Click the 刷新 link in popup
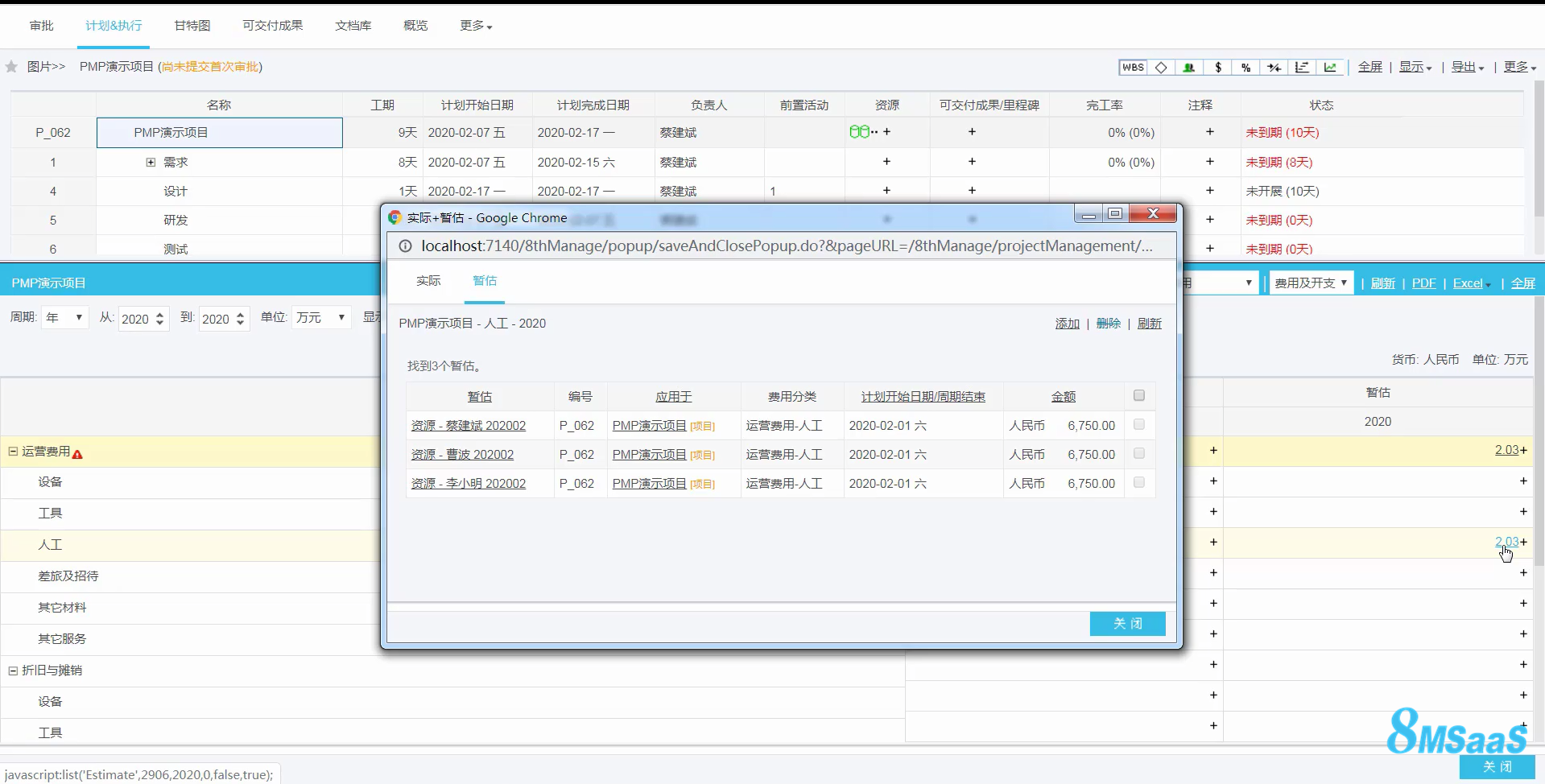 click(1150, 324)
